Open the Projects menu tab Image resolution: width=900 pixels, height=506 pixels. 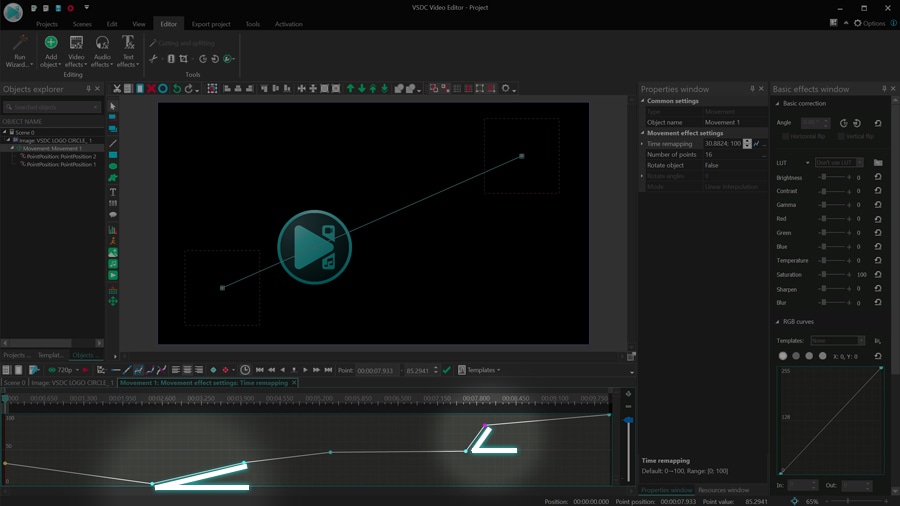(46, 24)
